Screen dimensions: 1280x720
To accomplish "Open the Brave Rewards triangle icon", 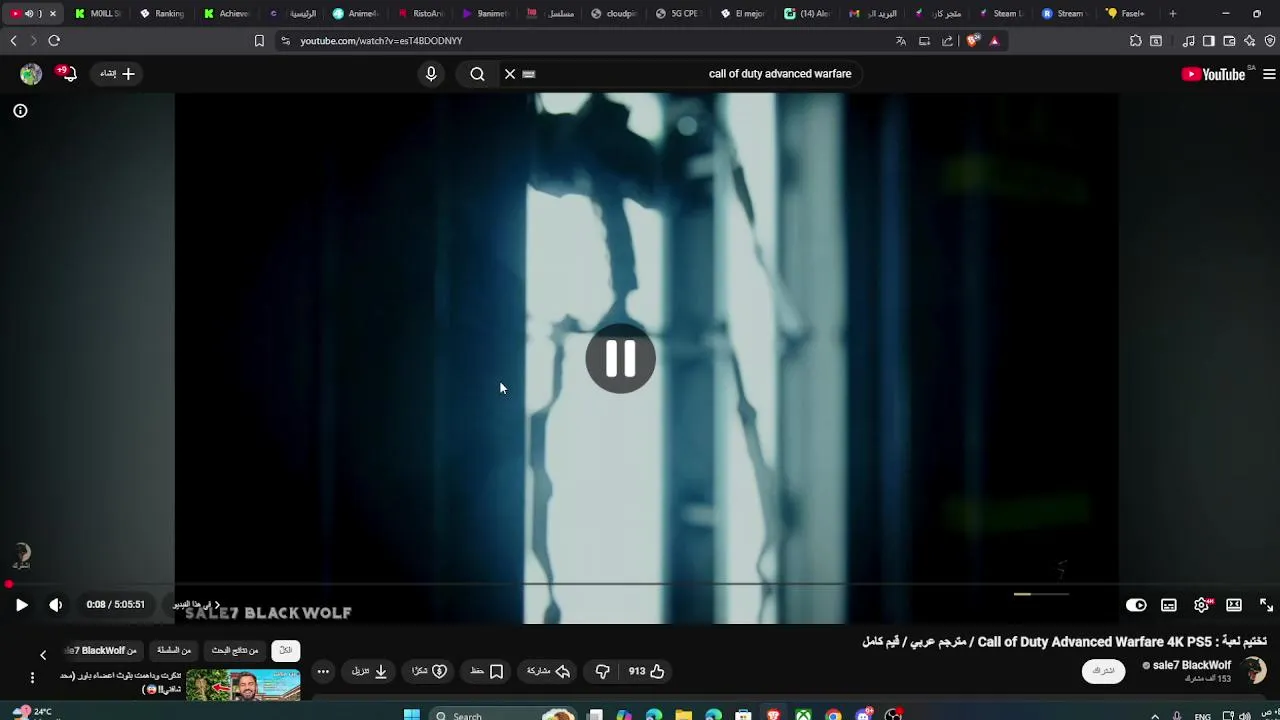I will coord(994,41).
